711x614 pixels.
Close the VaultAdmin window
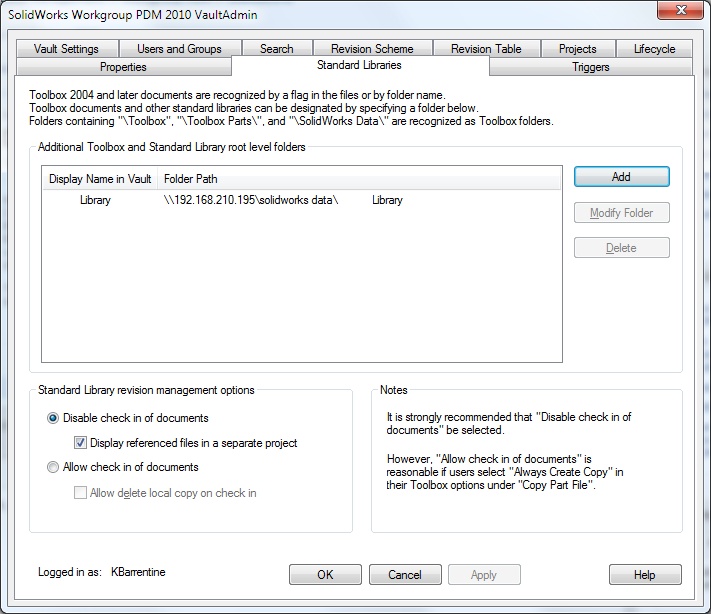(680, 10)
